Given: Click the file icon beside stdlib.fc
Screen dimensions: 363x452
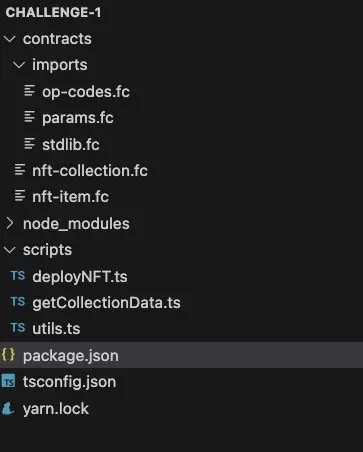Looking at the screenshot, I should [30, 144].
